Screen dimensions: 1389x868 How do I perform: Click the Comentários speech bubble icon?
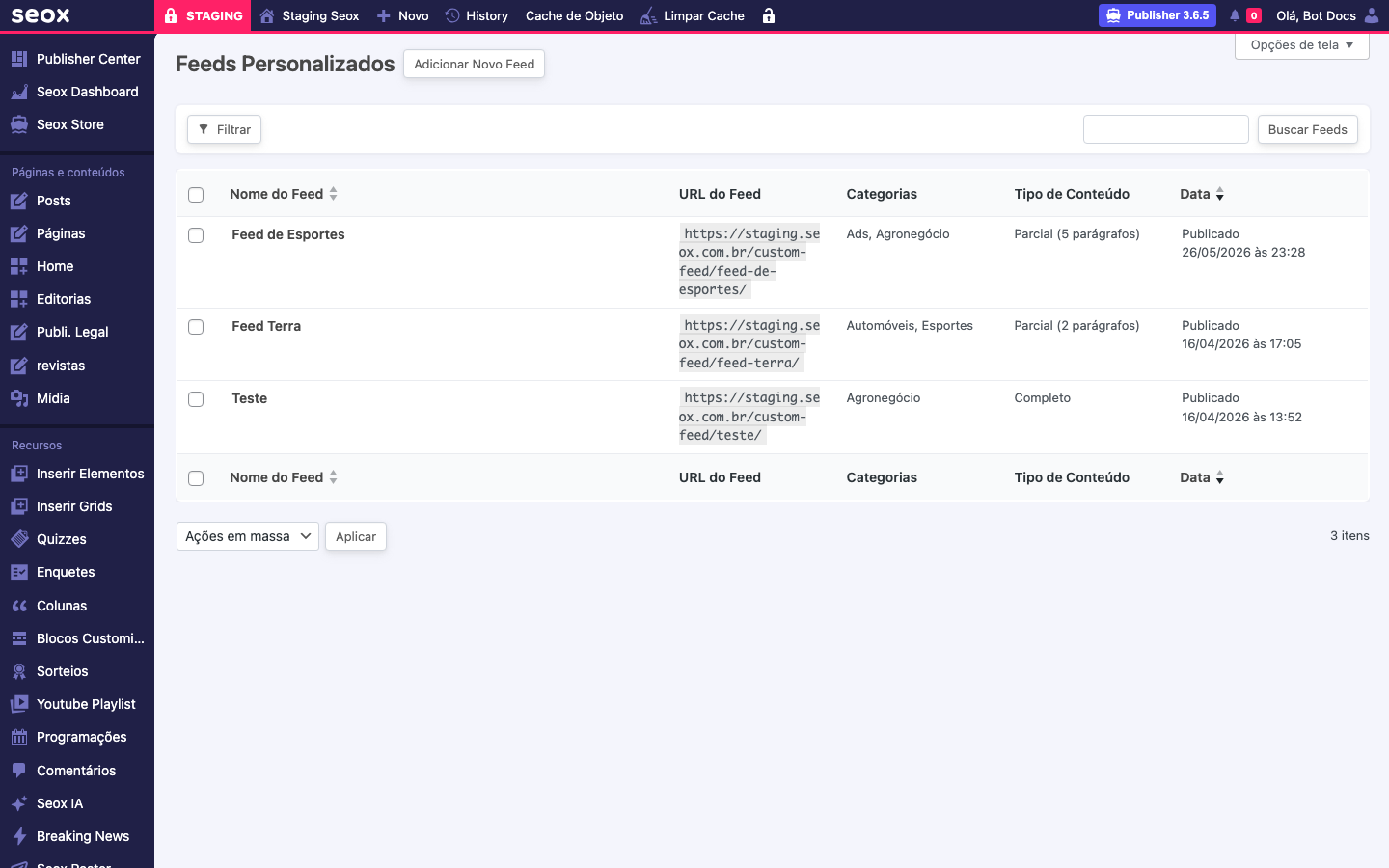pos(19,771)
